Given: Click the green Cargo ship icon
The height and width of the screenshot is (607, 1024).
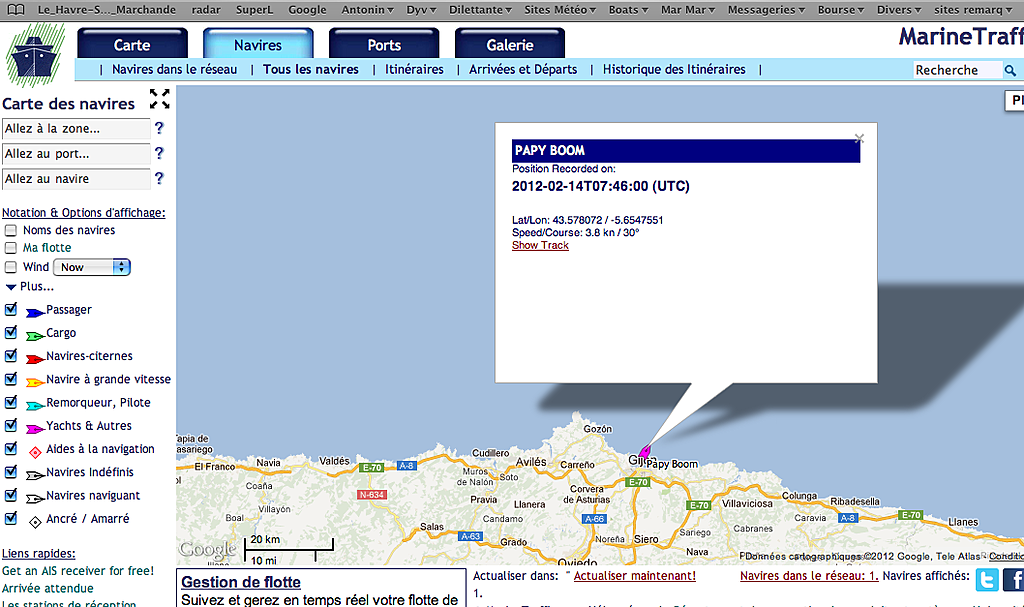Looking at the screenshot, I should [35, 336].
